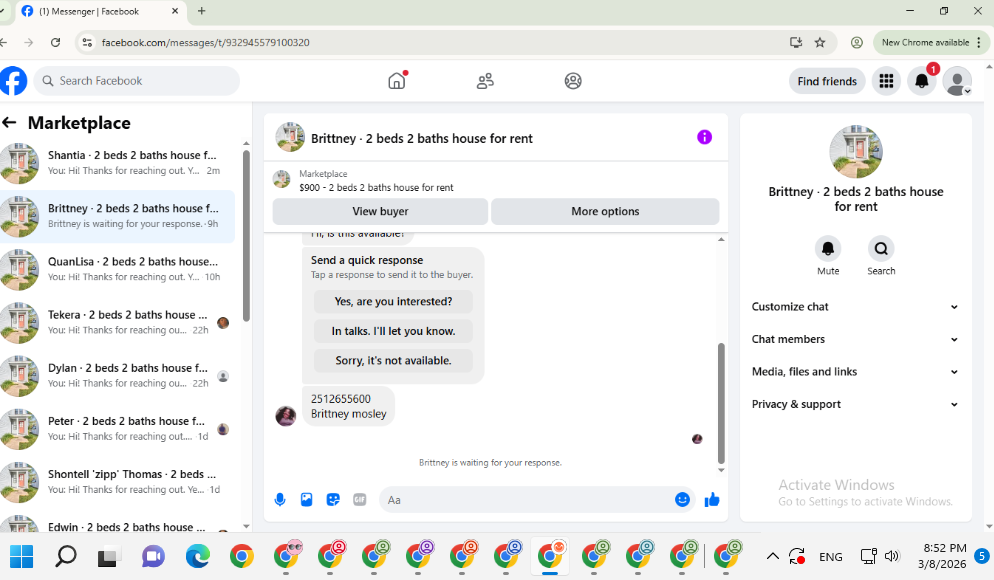The image size is (994, 580).
Task: Click the Search Facebook field
Action: 137,81
